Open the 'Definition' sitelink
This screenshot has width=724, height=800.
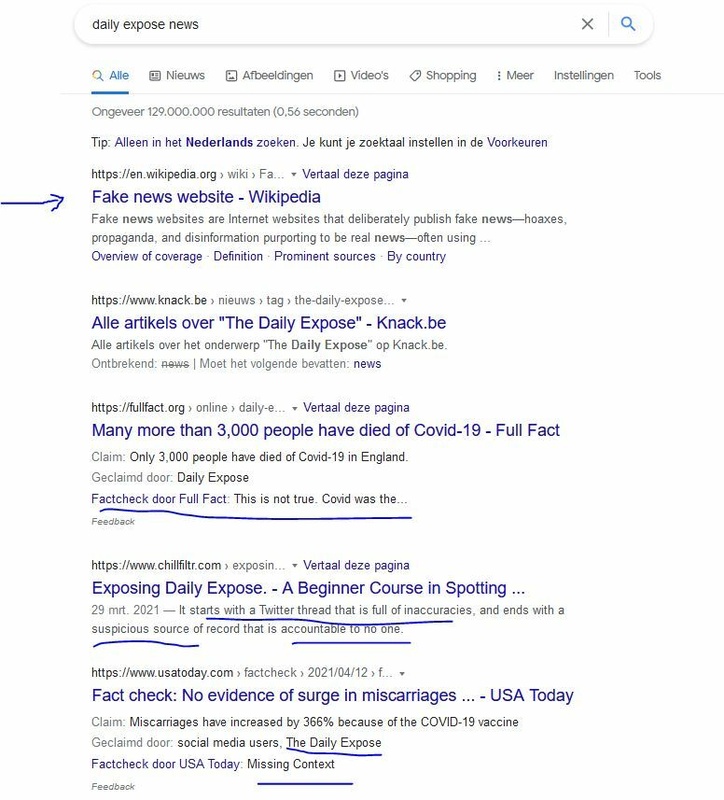238,256
